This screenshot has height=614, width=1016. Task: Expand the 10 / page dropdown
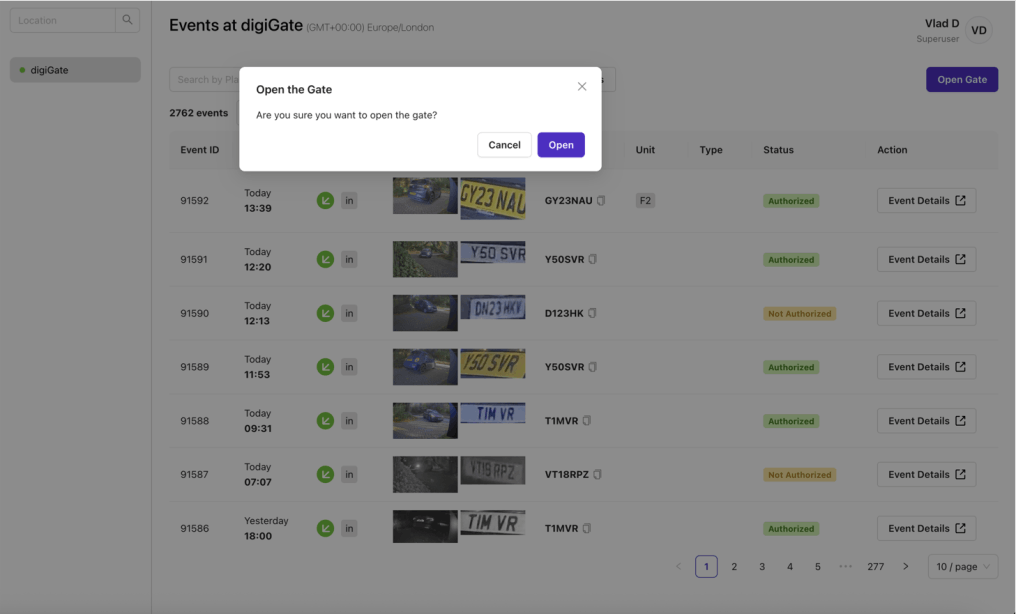click(x=962, y=567)
